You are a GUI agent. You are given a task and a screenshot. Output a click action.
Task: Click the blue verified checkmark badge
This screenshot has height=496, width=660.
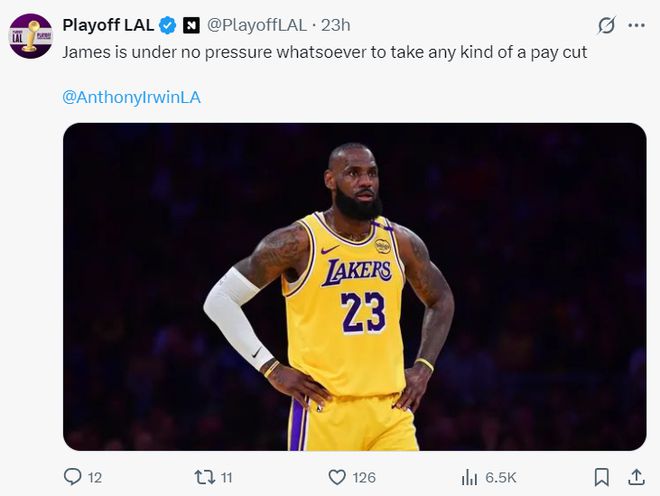click(x=169, y=25)
